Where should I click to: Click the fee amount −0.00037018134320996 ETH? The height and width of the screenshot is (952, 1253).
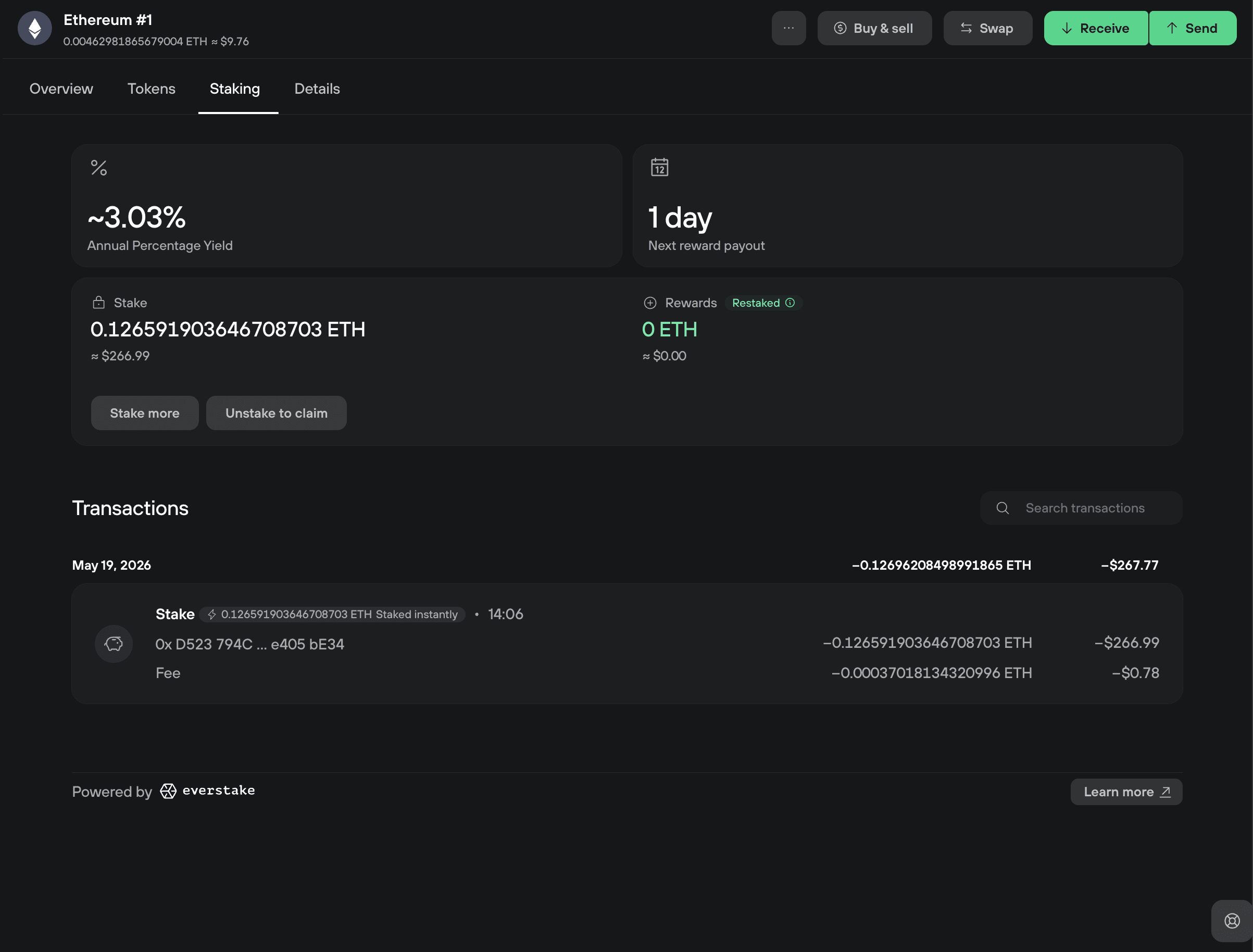(931, 673)
